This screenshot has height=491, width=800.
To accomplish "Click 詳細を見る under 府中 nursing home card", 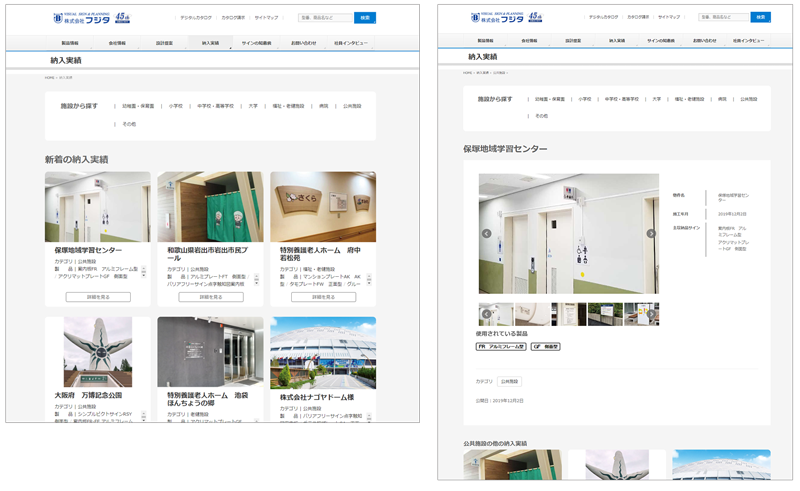I will [323, 297].
